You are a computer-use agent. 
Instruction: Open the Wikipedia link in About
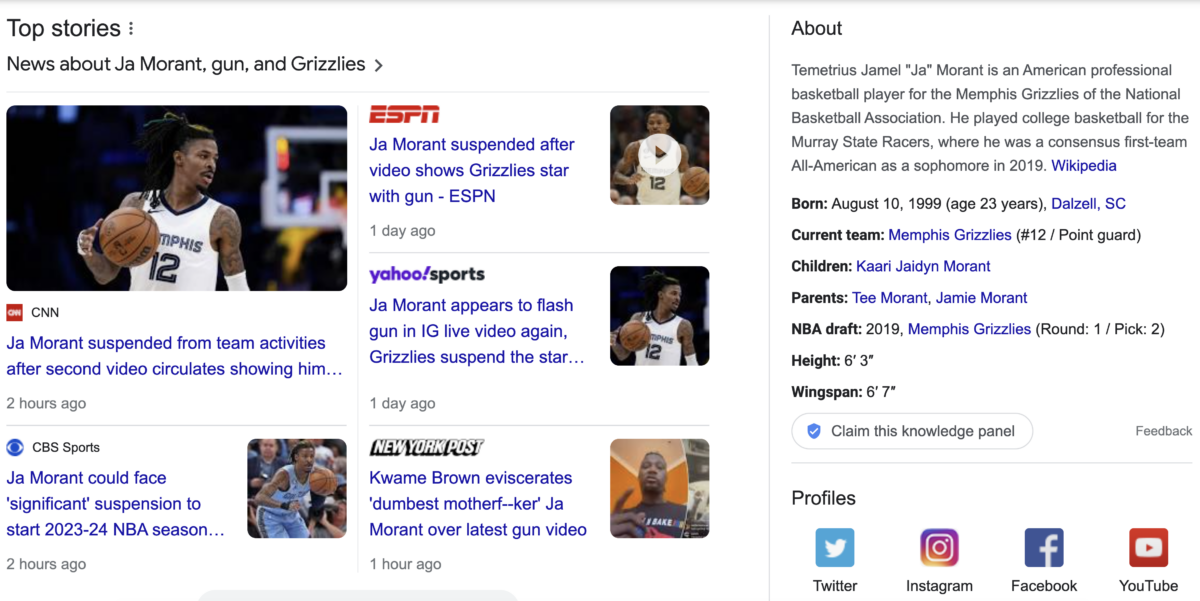(1083, 166)
